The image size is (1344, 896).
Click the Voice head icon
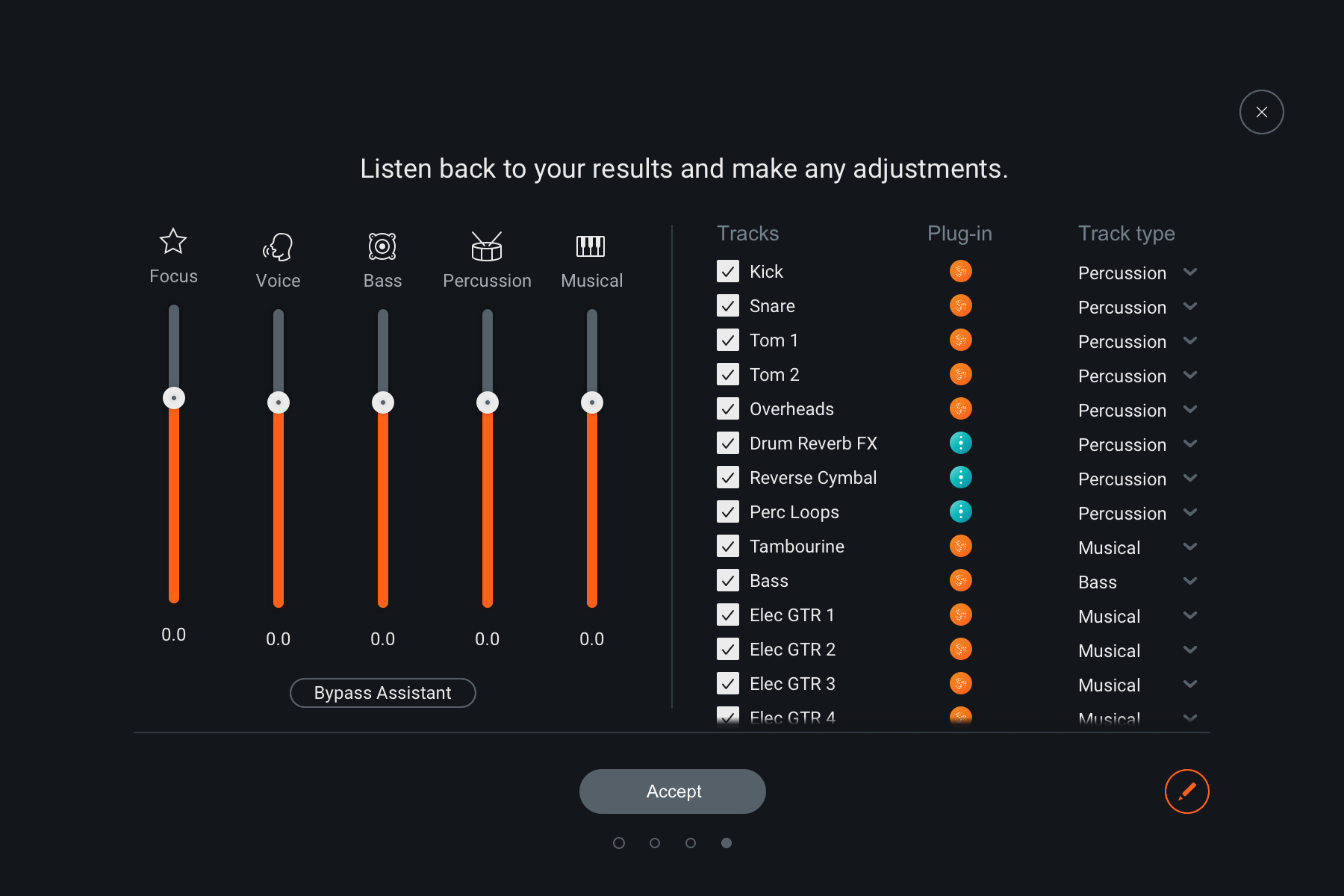tap(278, 246)
